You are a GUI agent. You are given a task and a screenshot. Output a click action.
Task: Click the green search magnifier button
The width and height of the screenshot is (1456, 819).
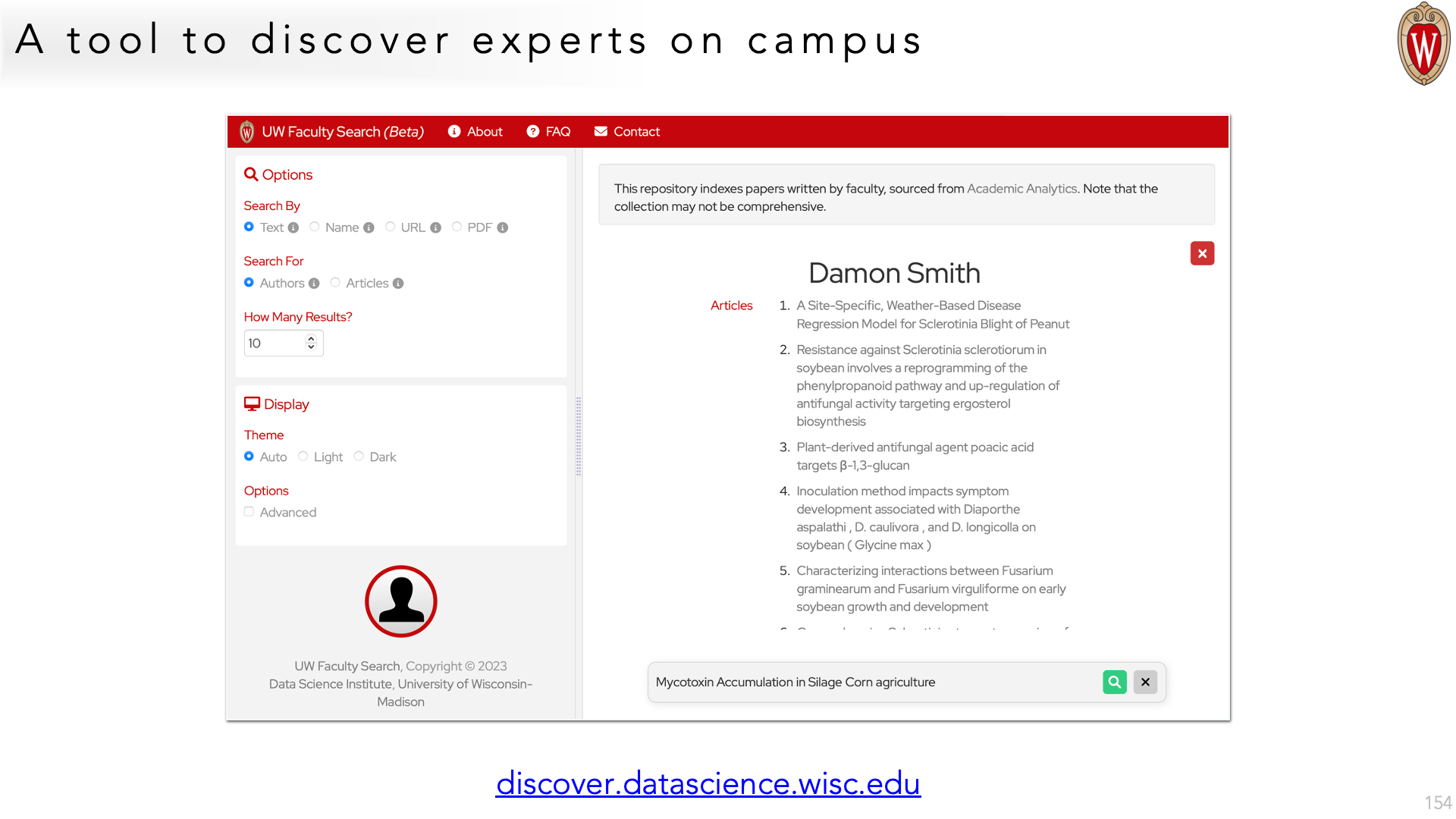(x=1114, y=682)
